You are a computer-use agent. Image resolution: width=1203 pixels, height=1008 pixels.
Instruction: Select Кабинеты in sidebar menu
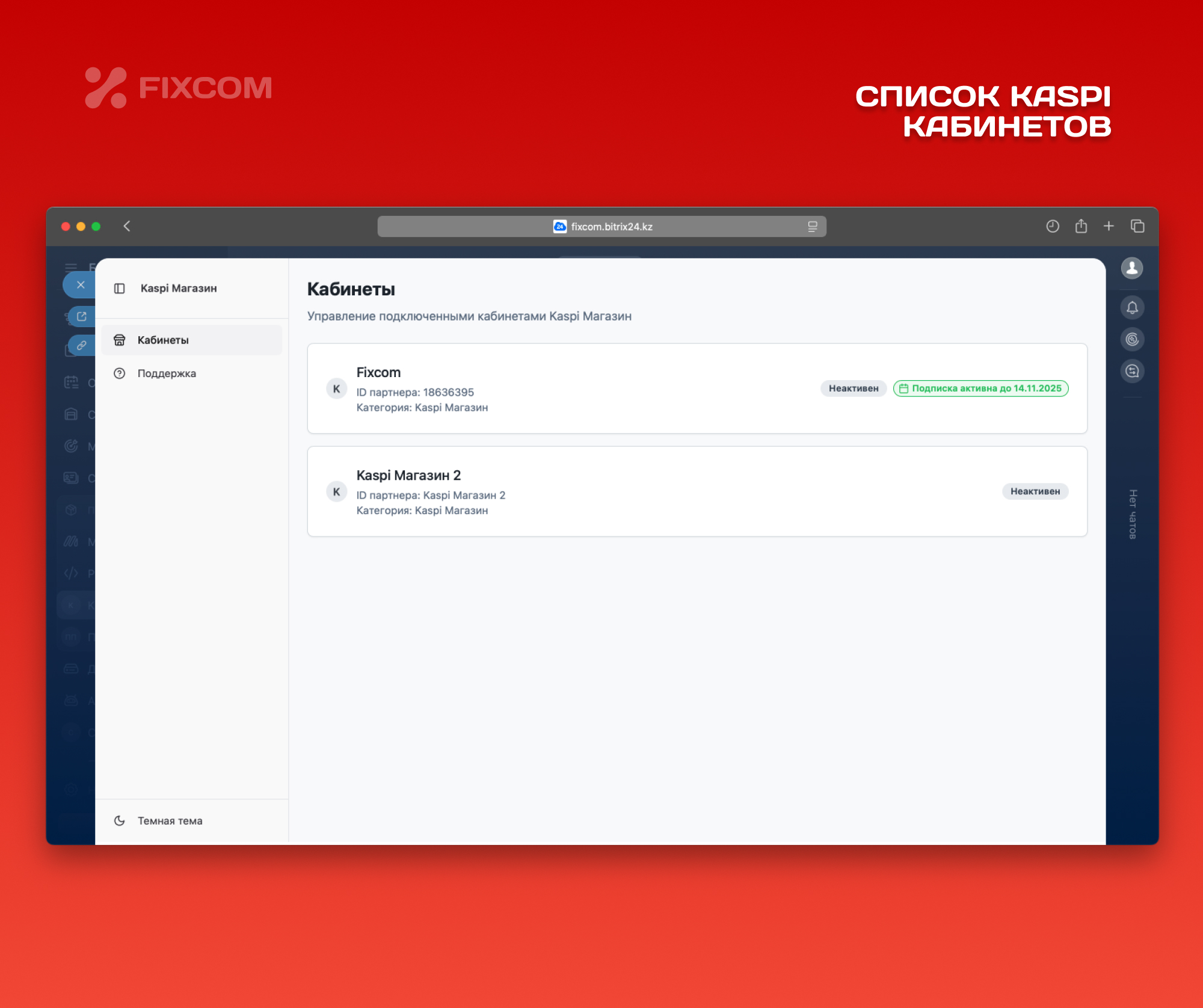pos(162,340)
